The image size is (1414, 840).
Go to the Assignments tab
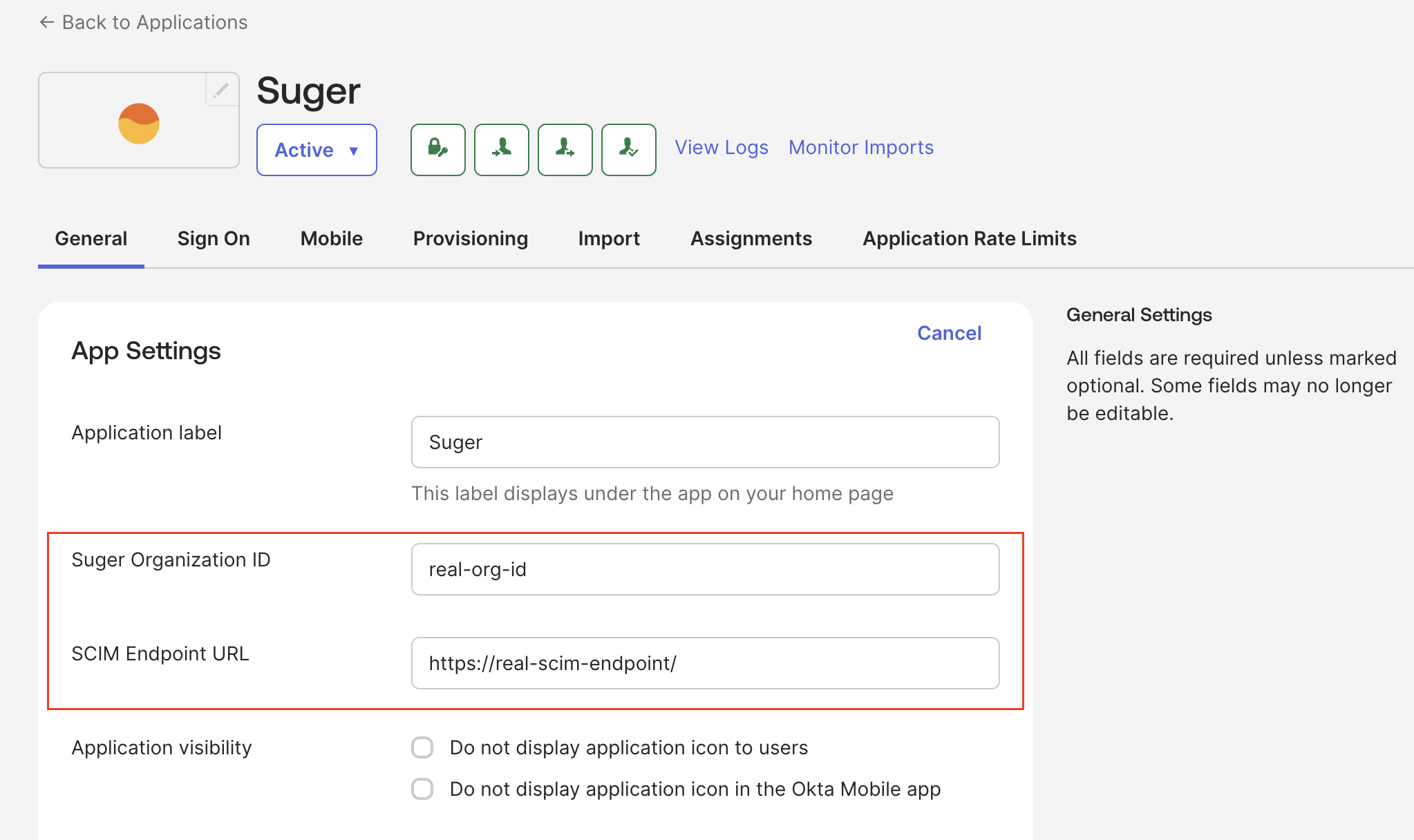pos(751,238)
